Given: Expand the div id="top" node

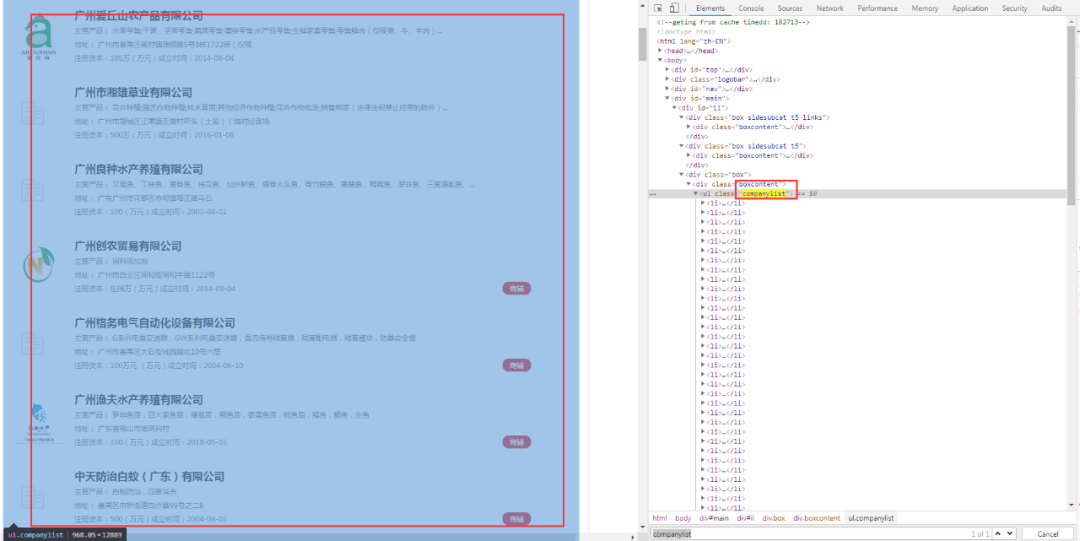Looking at the screenshot, I should pyautogui.click(x=667, y=70).
